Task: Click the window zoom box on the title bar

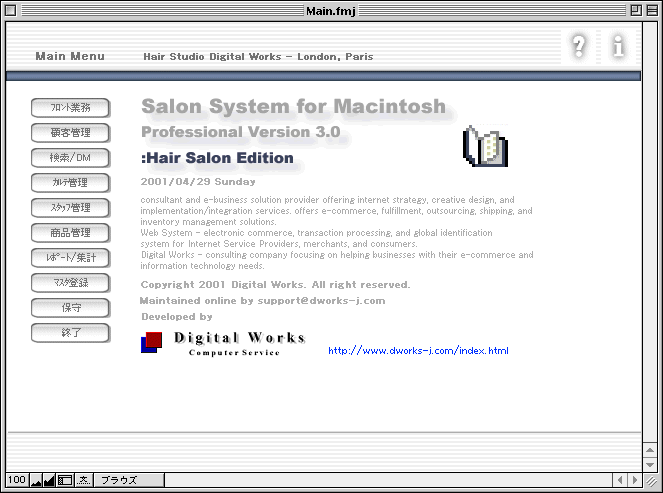Action: [636, 11]
